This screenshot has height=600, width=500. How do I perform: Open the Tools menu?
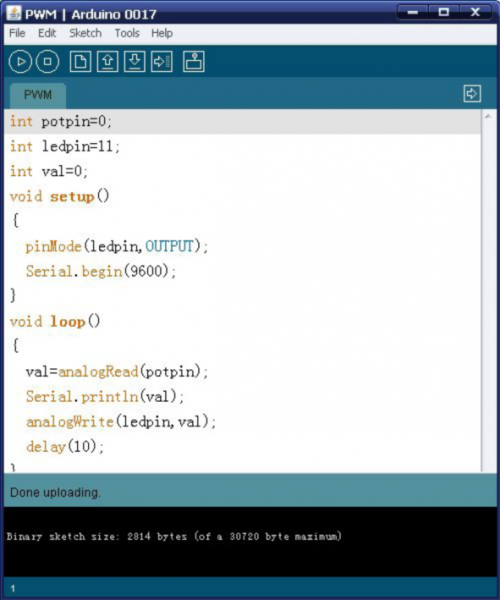coord(127,33)
